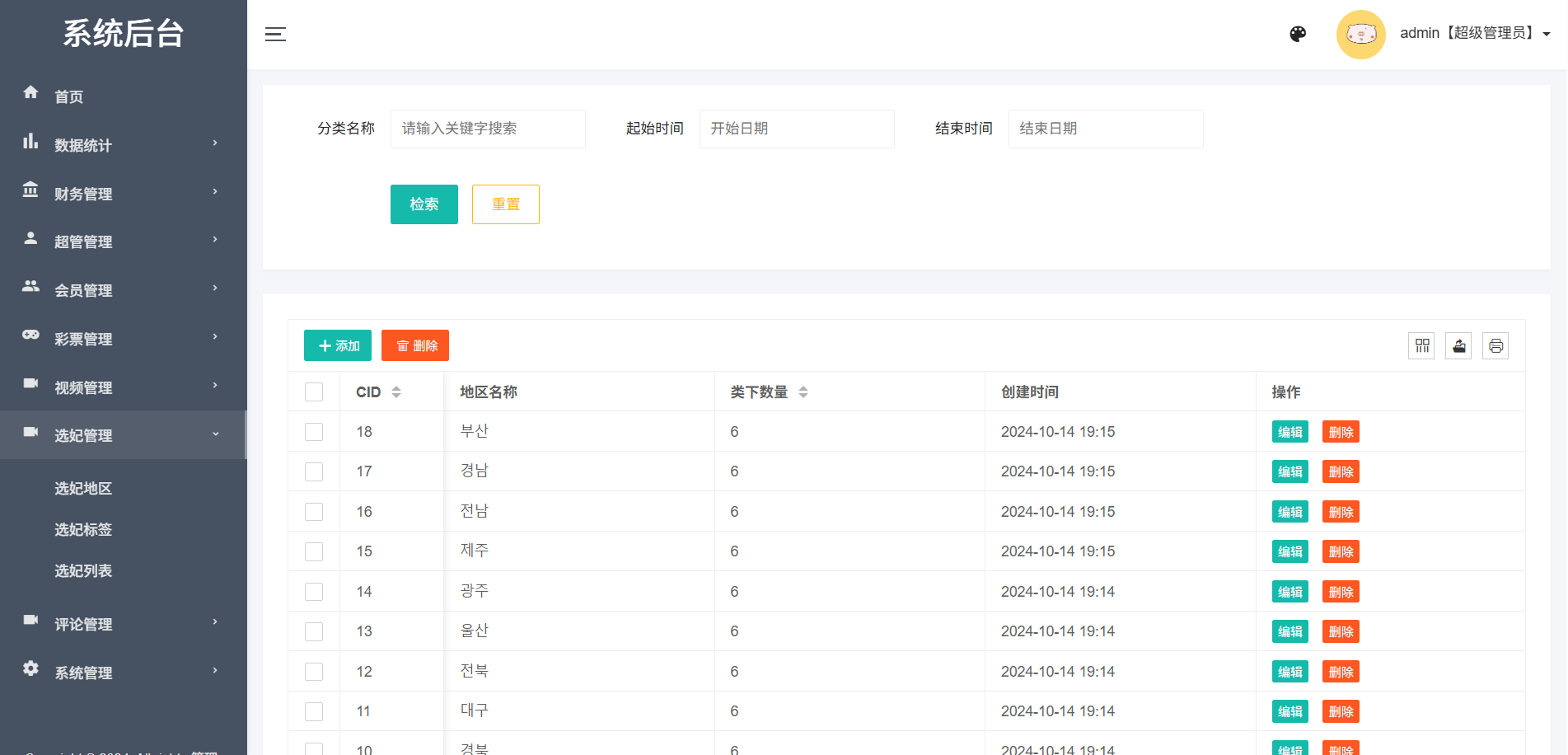Click the table print icon

(1495, 345)
